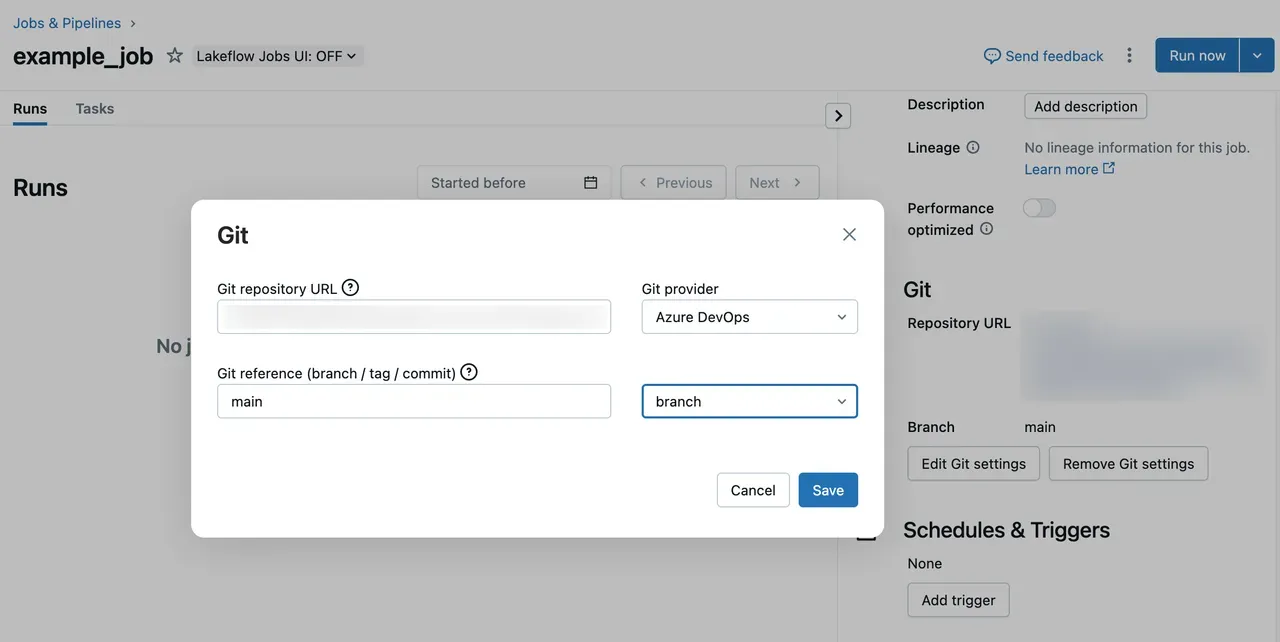
Task: Click the Run now button
Action: [1197, 56]
